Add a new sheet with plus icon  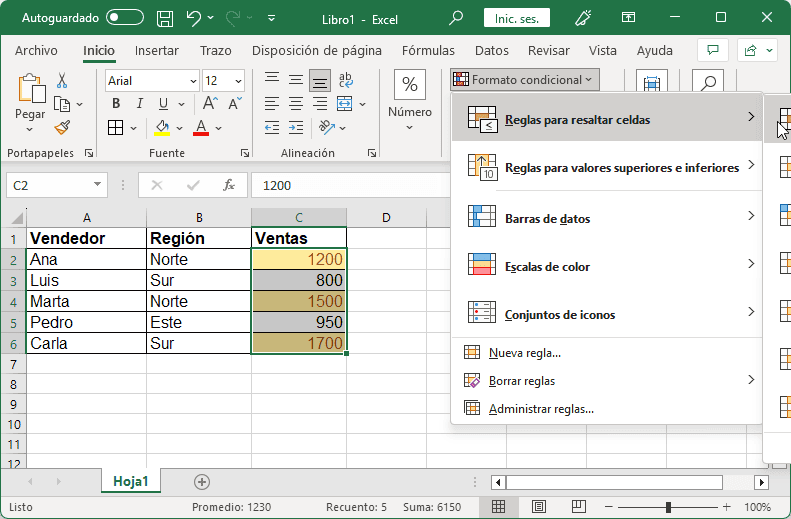click(x=202, y=482)
